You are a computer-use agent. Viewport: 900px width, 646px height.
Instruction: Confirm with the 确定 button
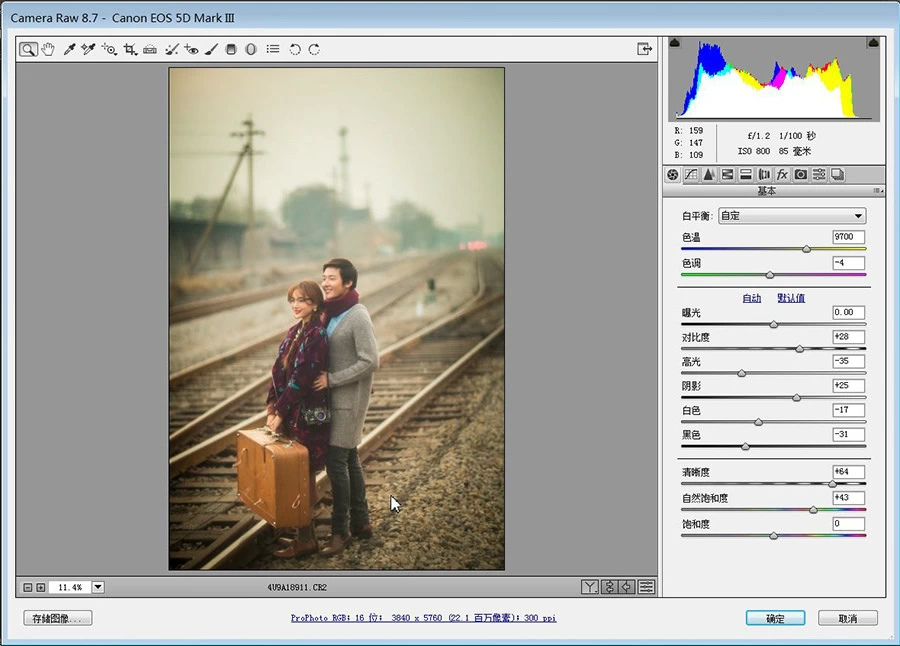click(775, 618)
